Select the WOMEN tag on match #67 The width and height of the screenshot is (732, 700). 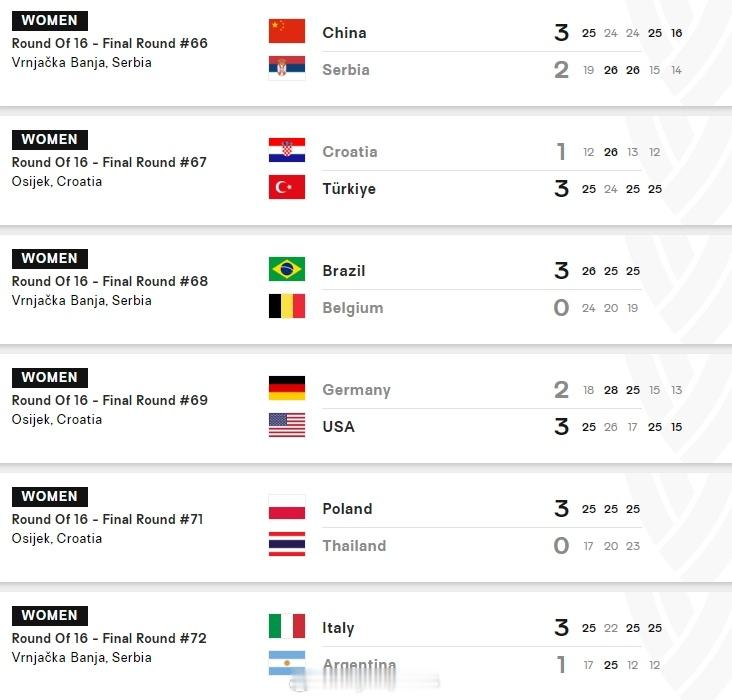[x=49, y=140]
